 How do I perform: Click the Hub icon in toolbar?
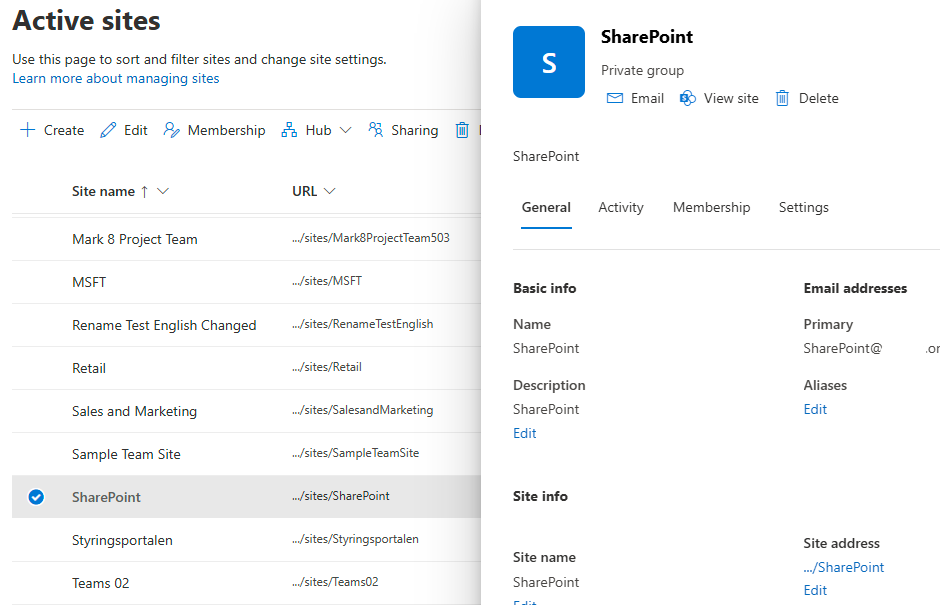point(290,130)
